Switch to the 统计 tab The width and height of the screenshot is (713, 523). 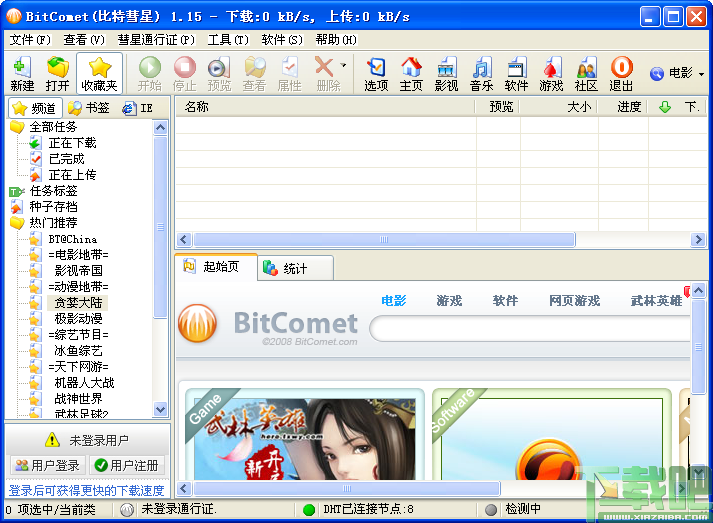pyautogui.click(x=296, y=268)
